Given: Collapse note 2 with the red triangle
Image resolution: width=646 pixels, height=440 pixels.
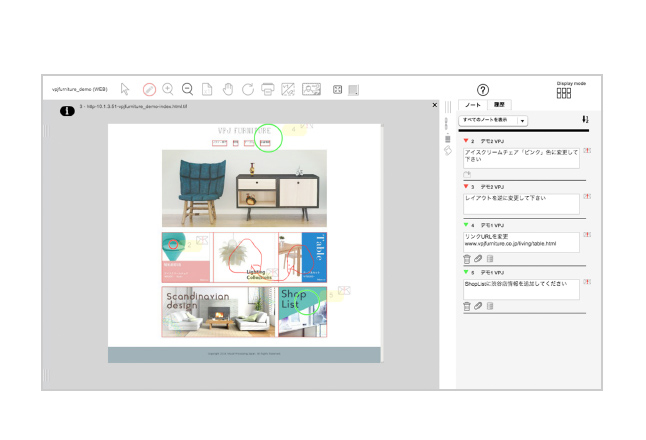Looking at the screenshot, I should (x=465, y=141).
